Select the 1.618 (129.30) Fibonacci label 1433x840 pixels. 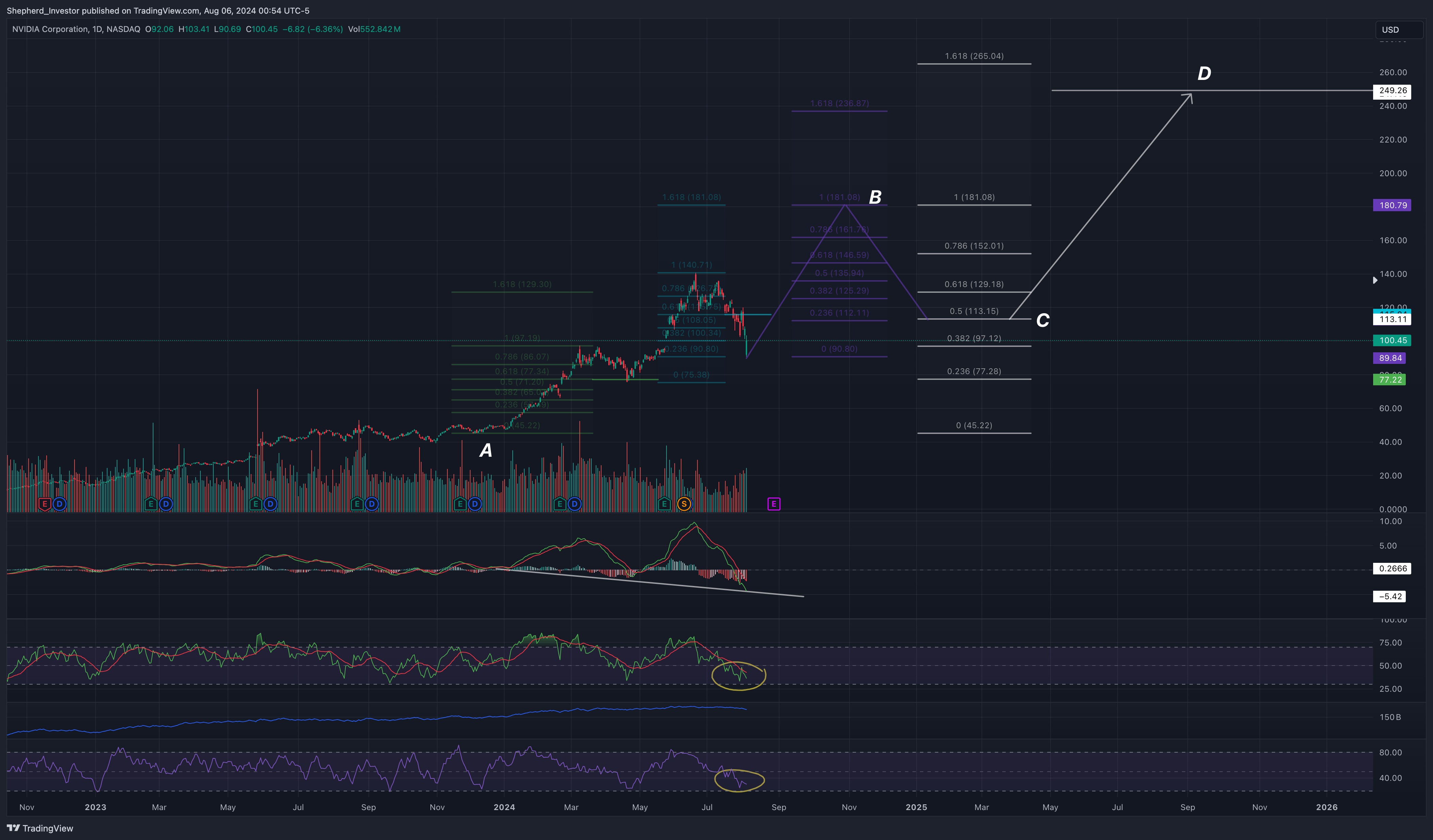pyautogui.click(x=522, y=284)
